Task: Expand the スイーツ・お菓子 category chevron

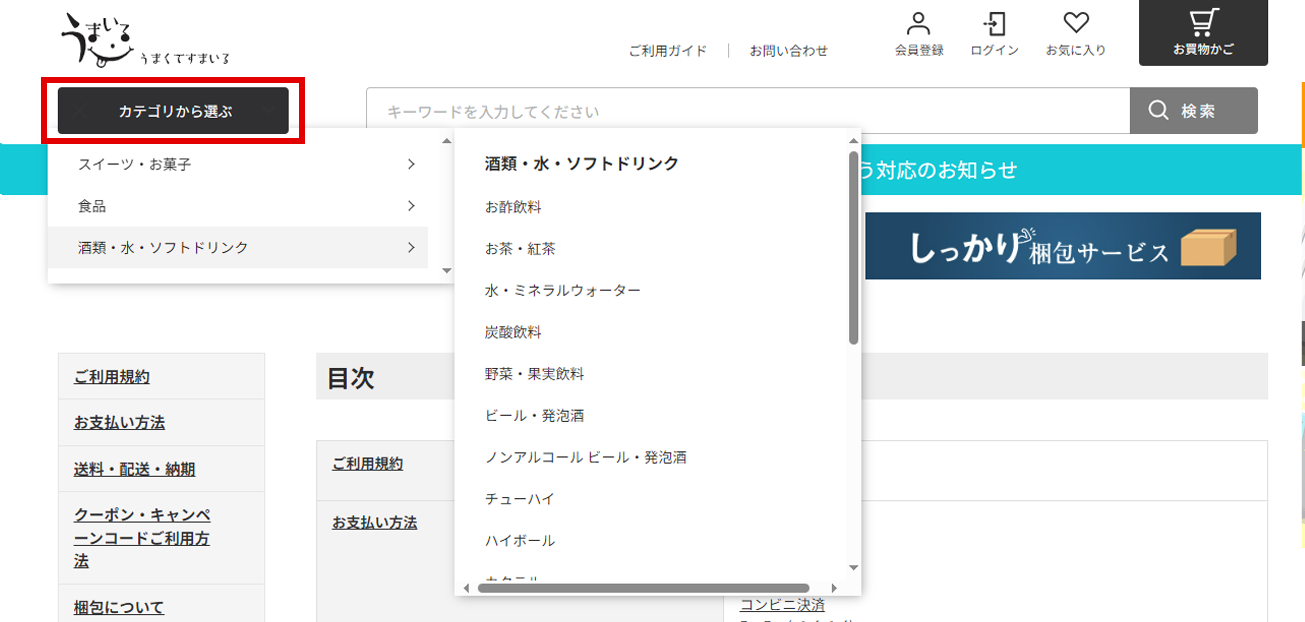Action: (x=411, y=164)
